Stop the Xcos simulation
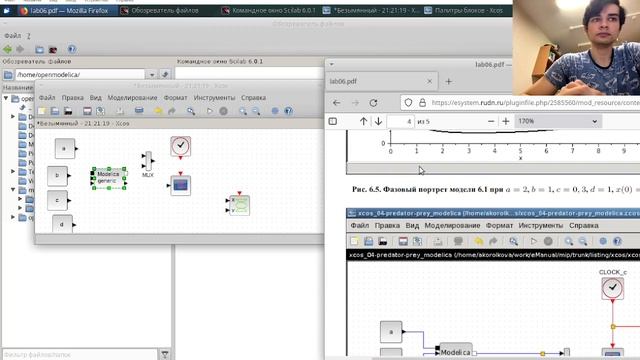Viewport: 640px width, 360px height. coord(223,111)
